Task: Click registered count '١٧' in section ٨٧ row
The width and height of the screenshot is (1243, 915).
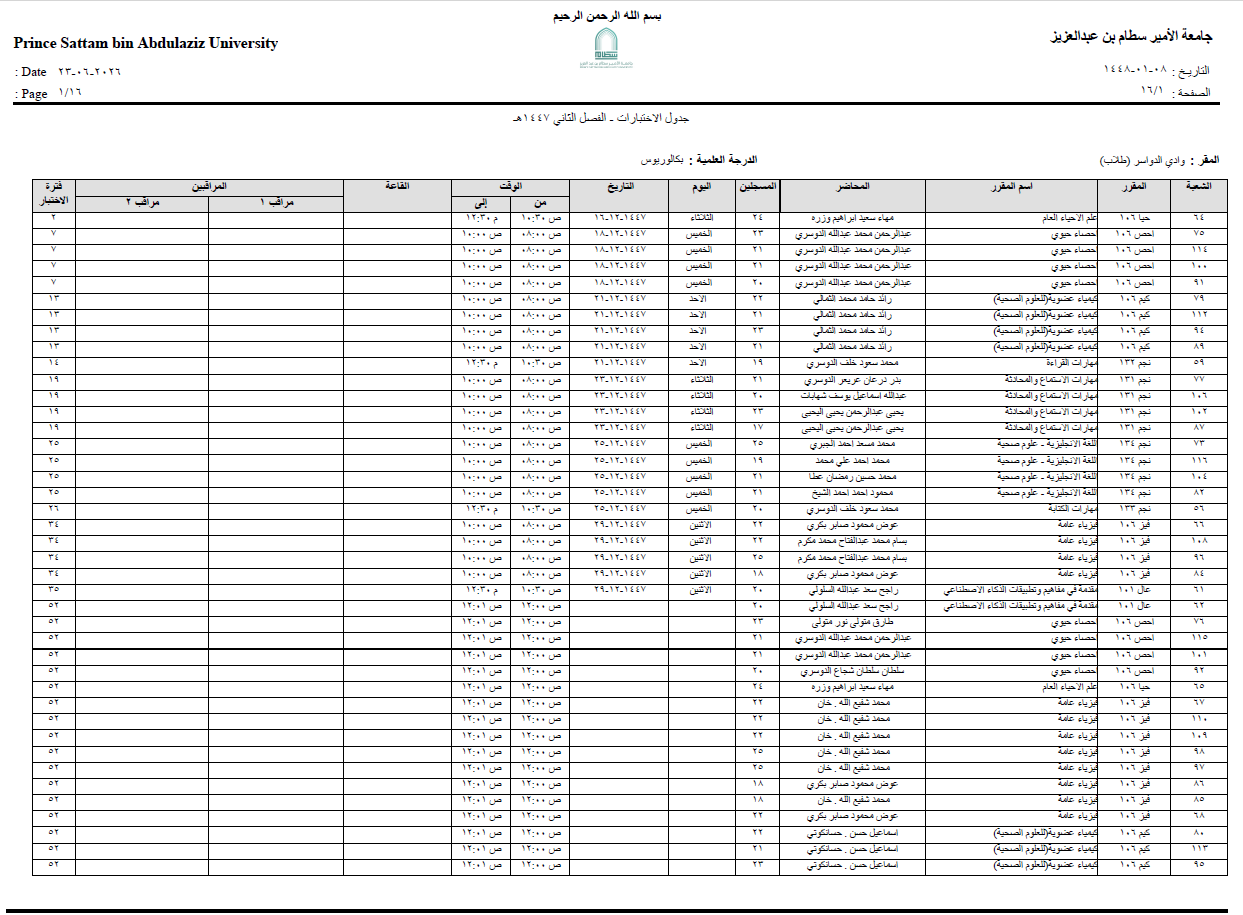Action: click(757, 428)
